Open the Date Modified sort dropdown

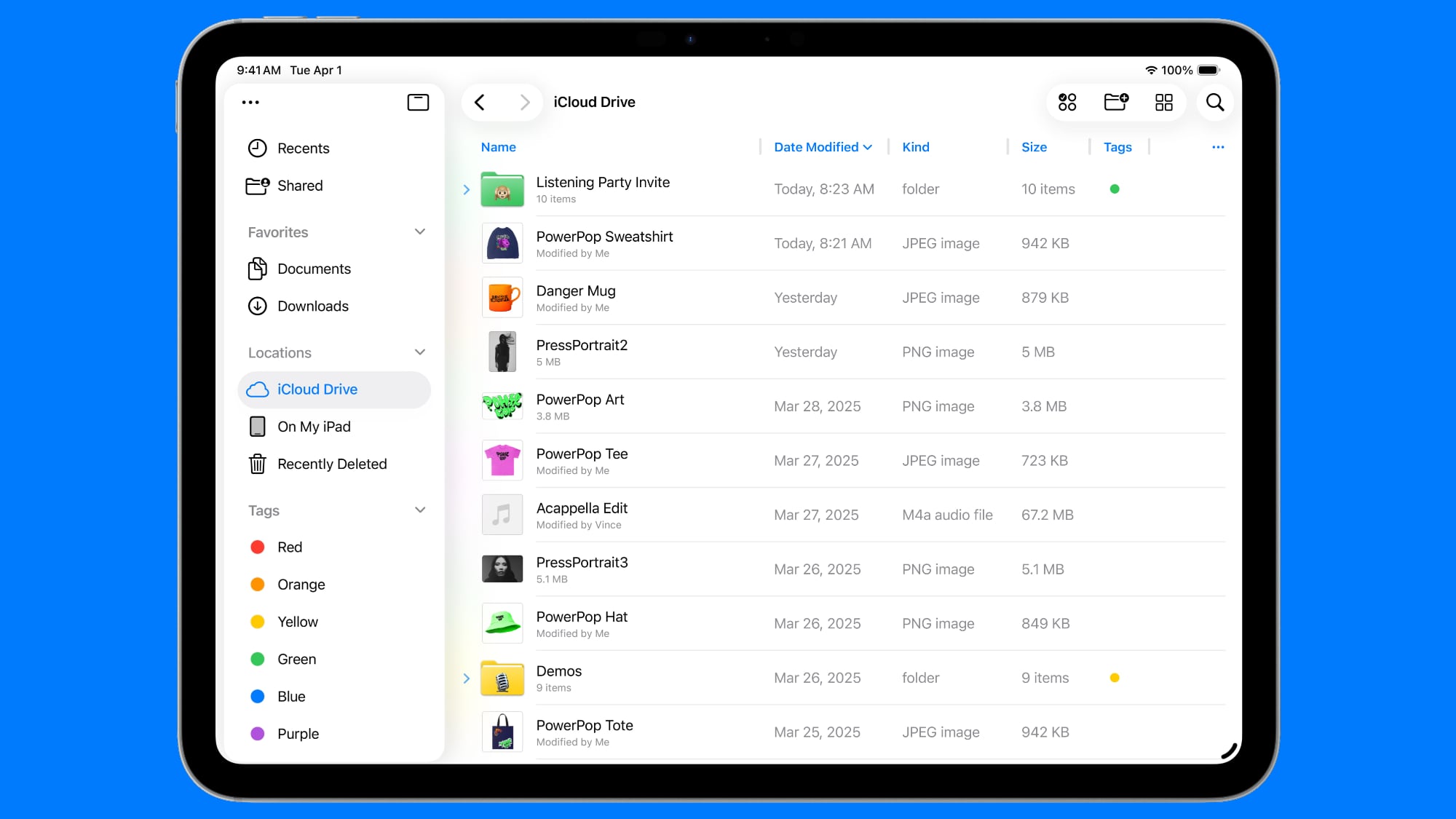tap(823, 147)
